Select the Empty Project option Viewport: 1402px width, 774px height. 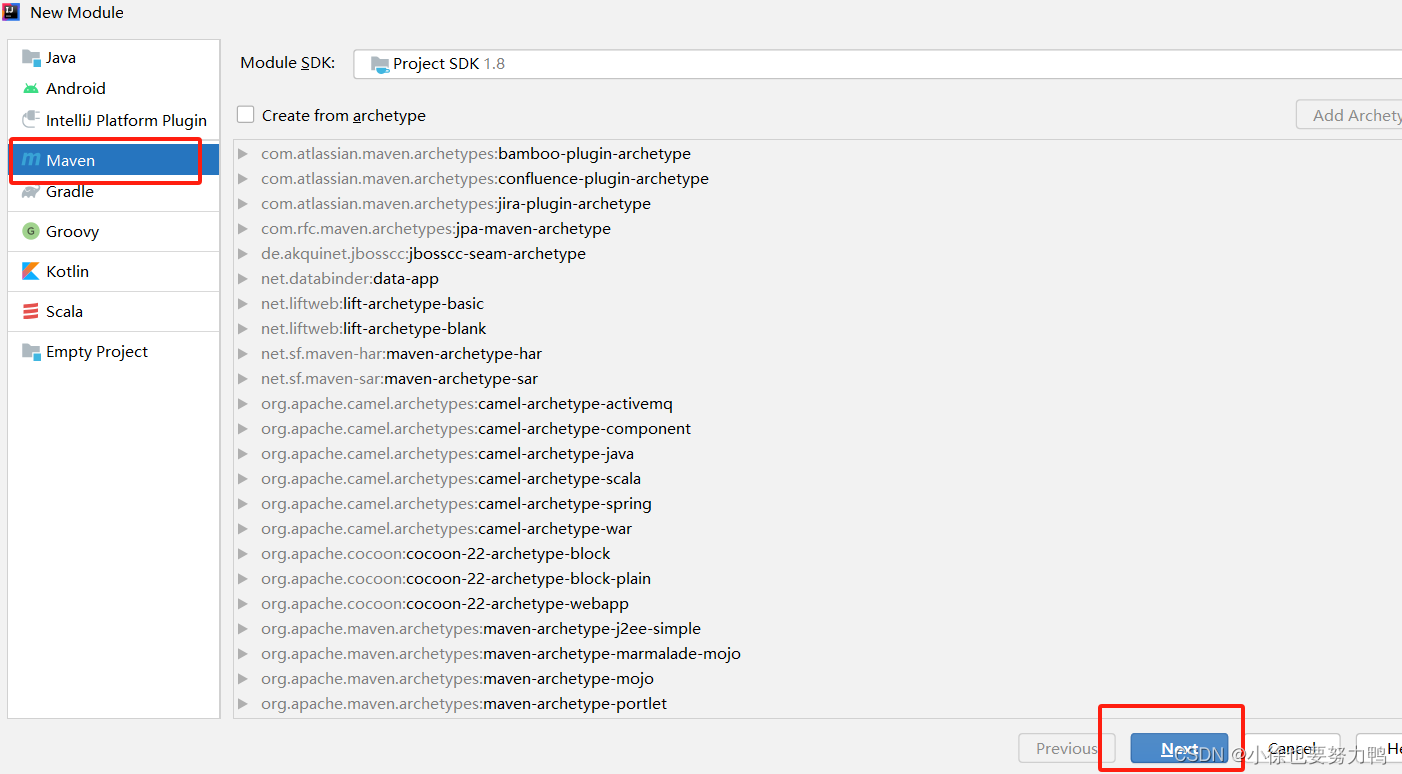click(x=114, y=351)
